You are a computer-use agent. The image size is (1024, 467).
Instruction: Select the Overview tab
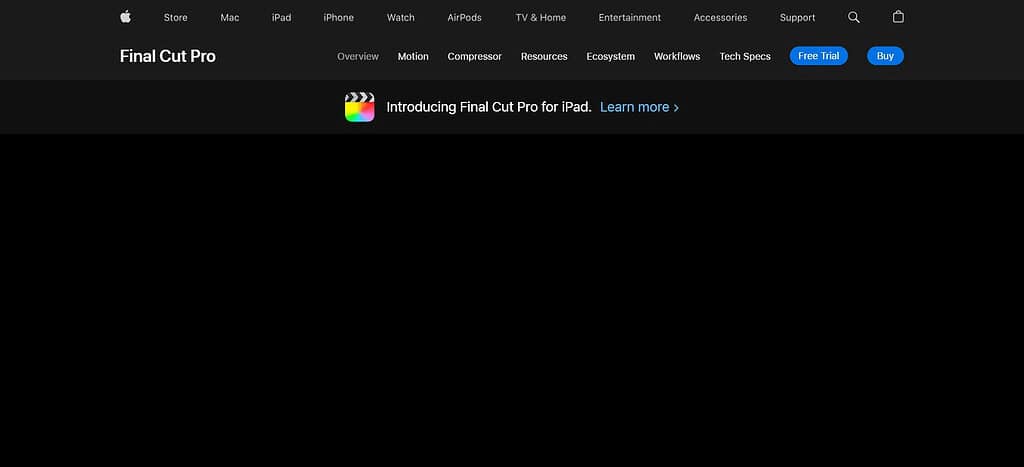point(358,56)
